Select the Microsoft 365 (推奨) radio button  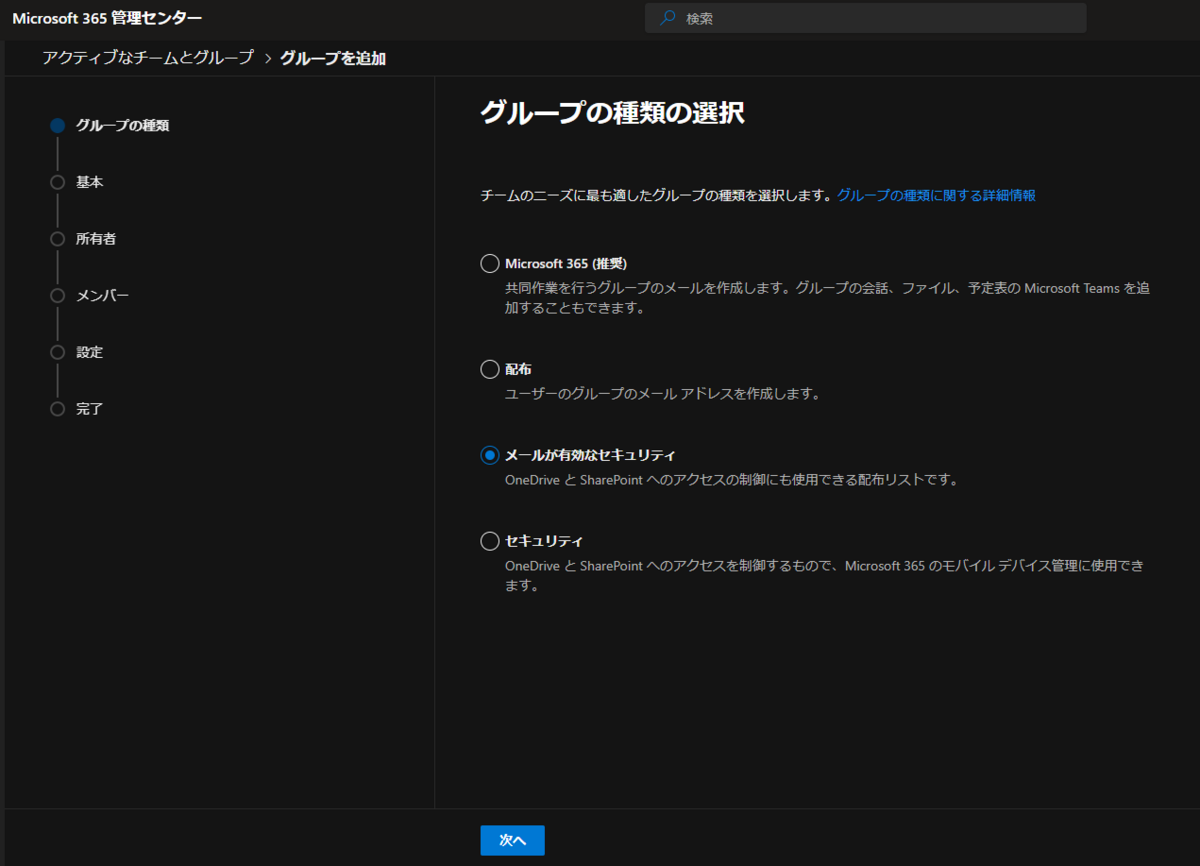(490, 263)
